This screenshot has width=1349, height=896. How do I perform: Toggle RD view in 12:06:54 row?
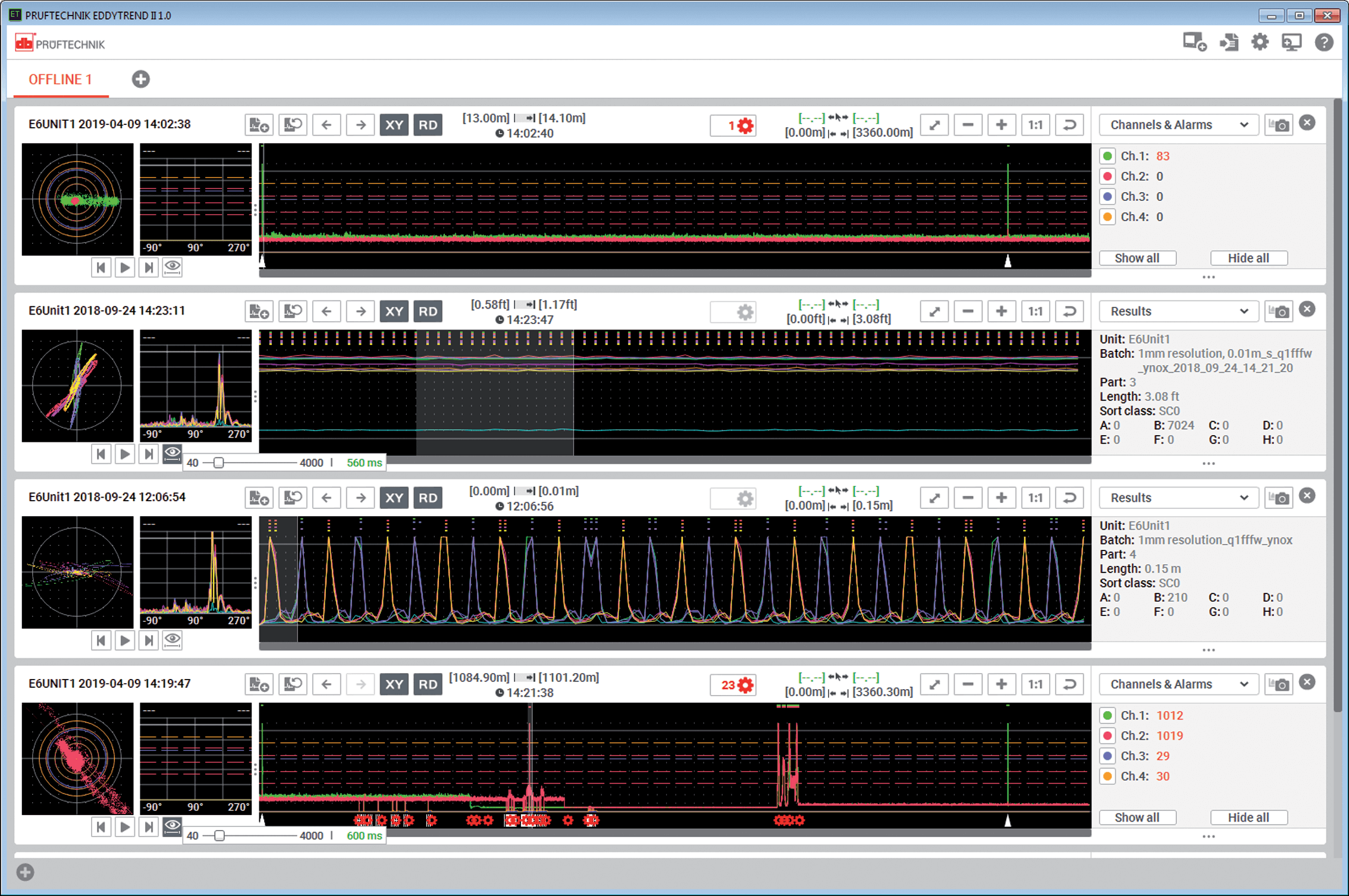[x=428, y=498]
